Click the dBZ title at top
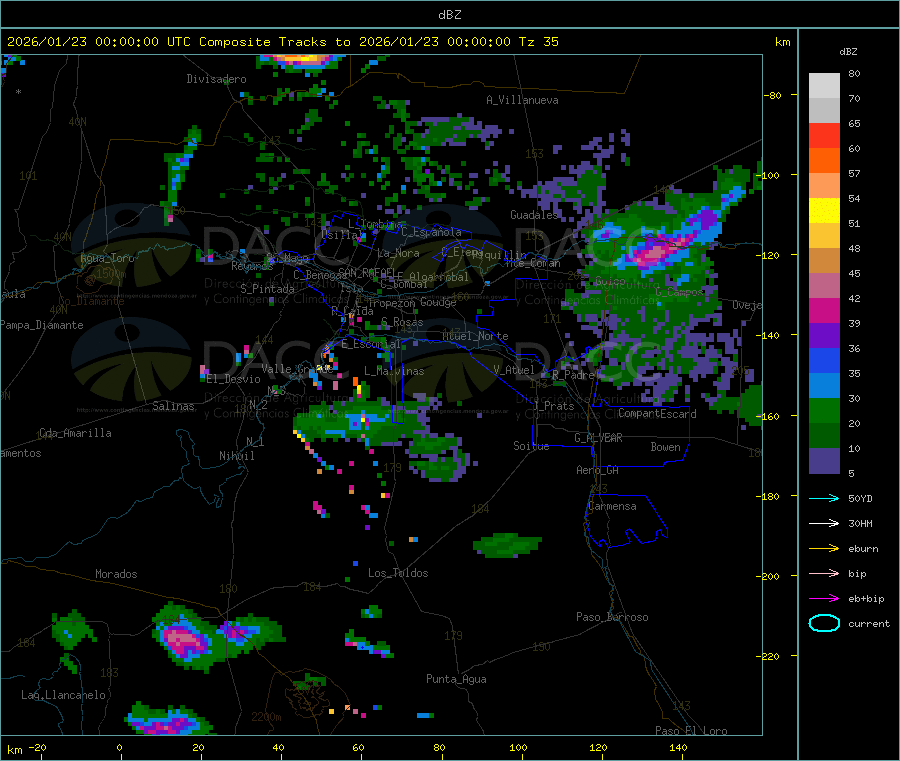 449,15
